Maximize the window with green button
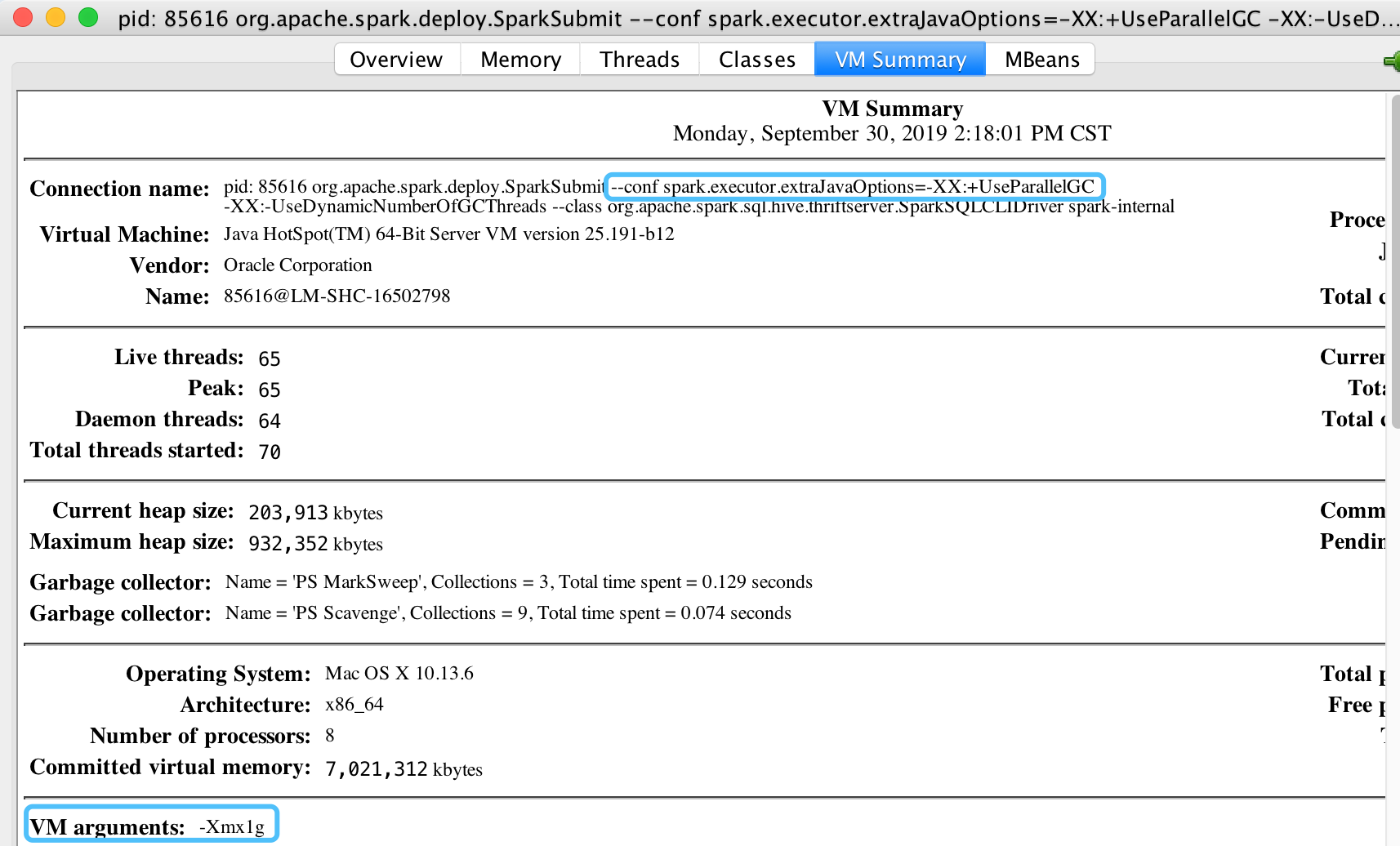Image resolution: width=1400 pixels, height=846 pixels. coord(88,17)
